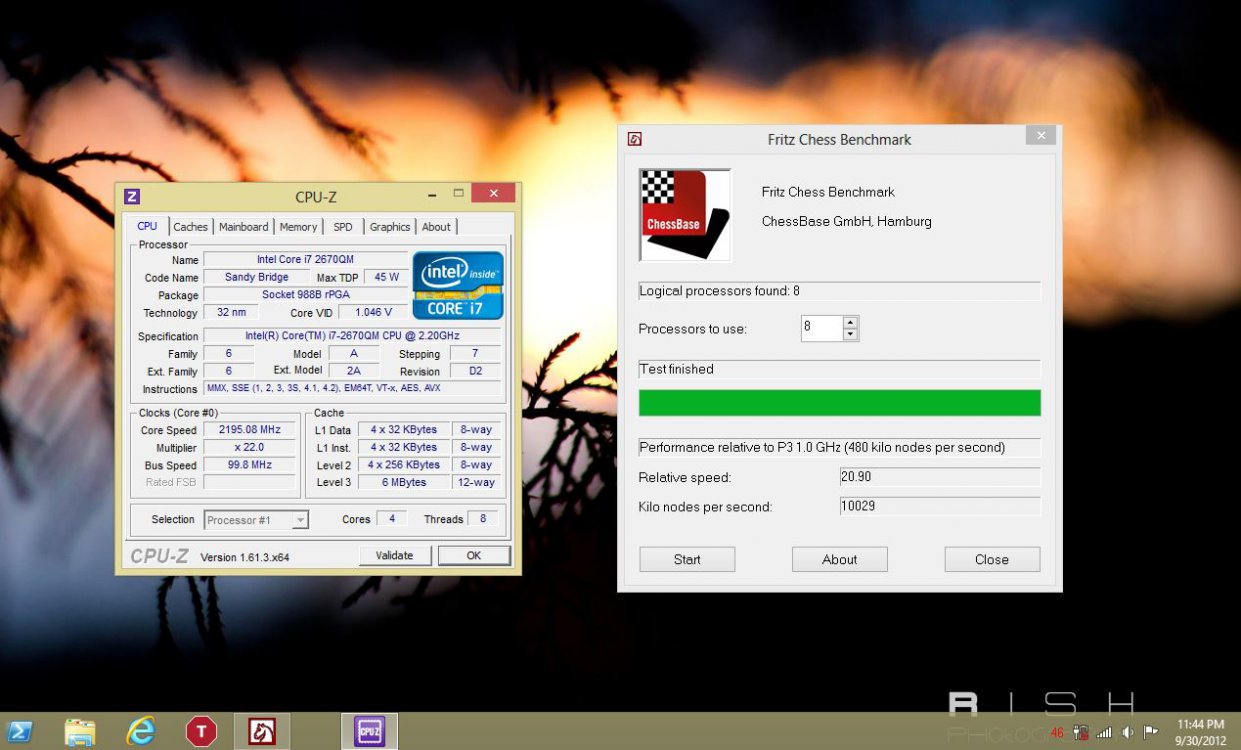1241x750 pixels.
Task: Click the Core VID value '1.046 V'
Action: 373,313
